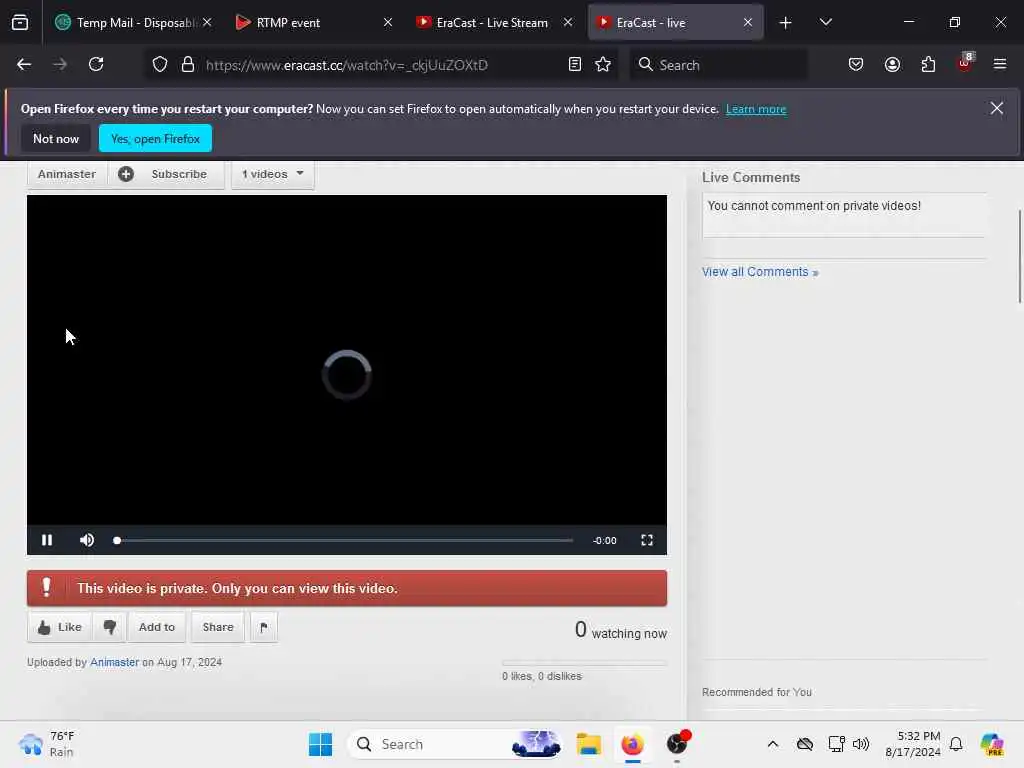Open the Windows Start menu
This screenshot has height=768, width=1024.
coord(320,744)
